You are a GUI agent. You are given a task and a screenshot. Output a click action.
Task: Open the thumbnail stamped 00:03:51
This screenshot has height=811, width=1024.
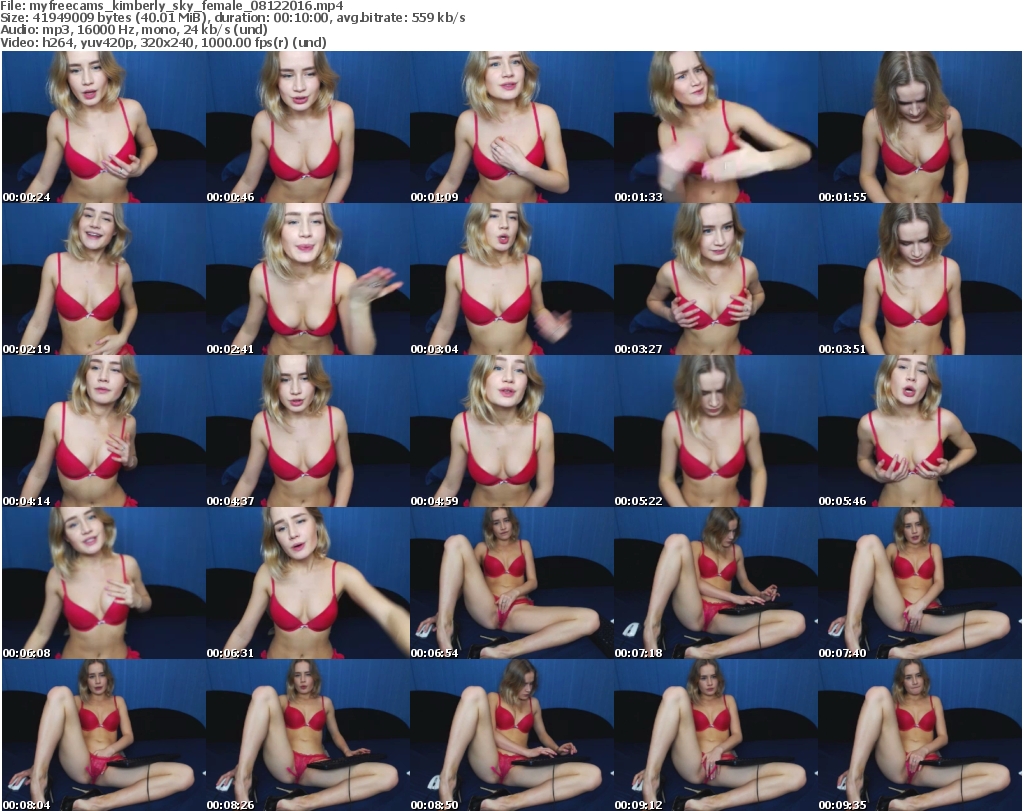(920, 279)
